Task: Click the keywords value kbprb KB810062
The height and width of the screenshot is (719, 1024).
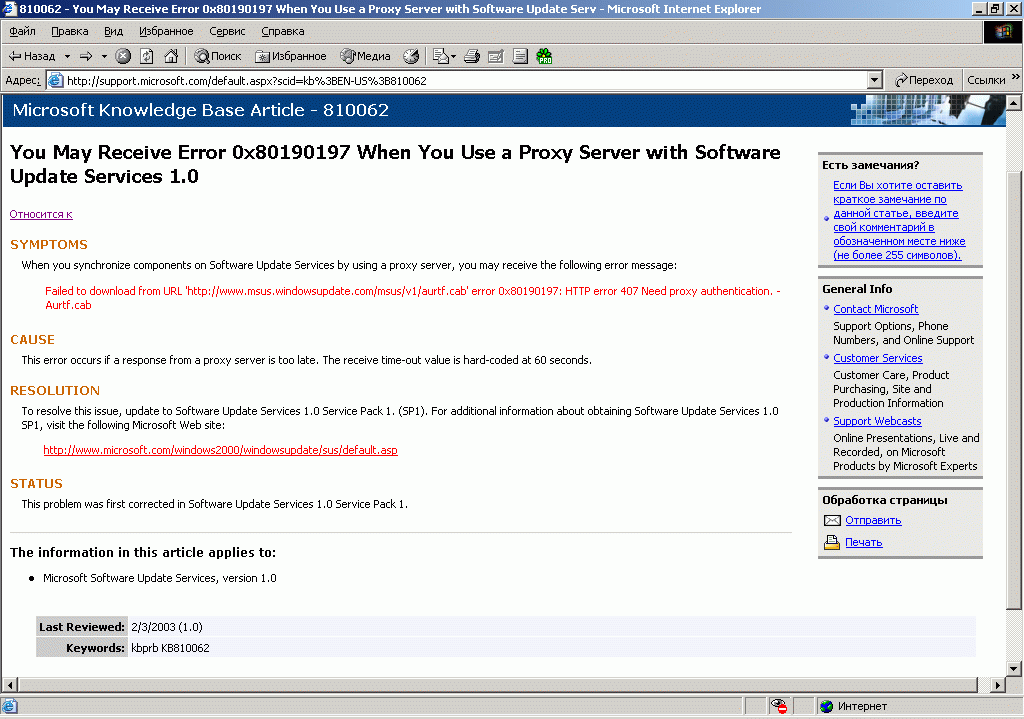Action: pyautogui.click(x=170, y=648)
